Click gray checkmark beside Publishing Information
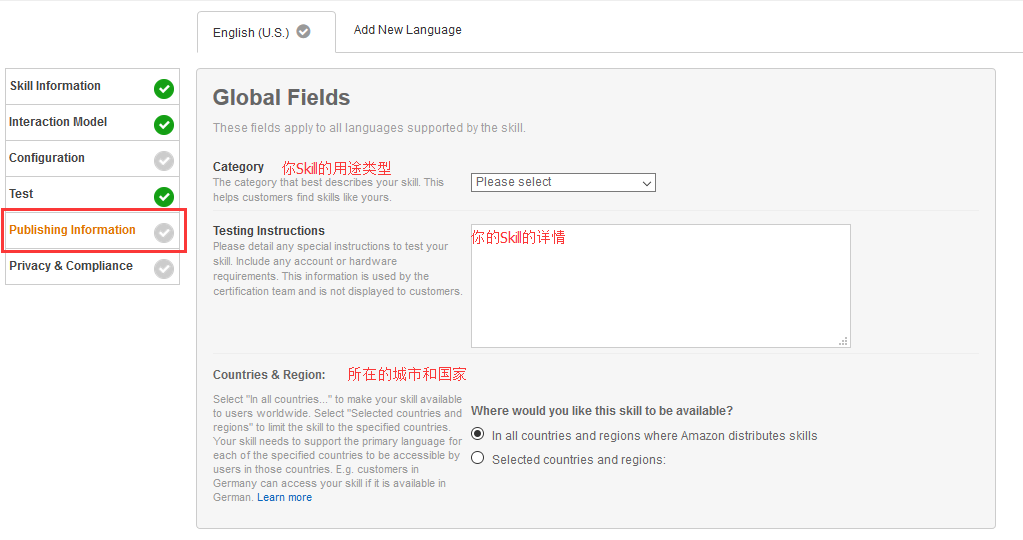The image size is (1023, 540). 164,233
